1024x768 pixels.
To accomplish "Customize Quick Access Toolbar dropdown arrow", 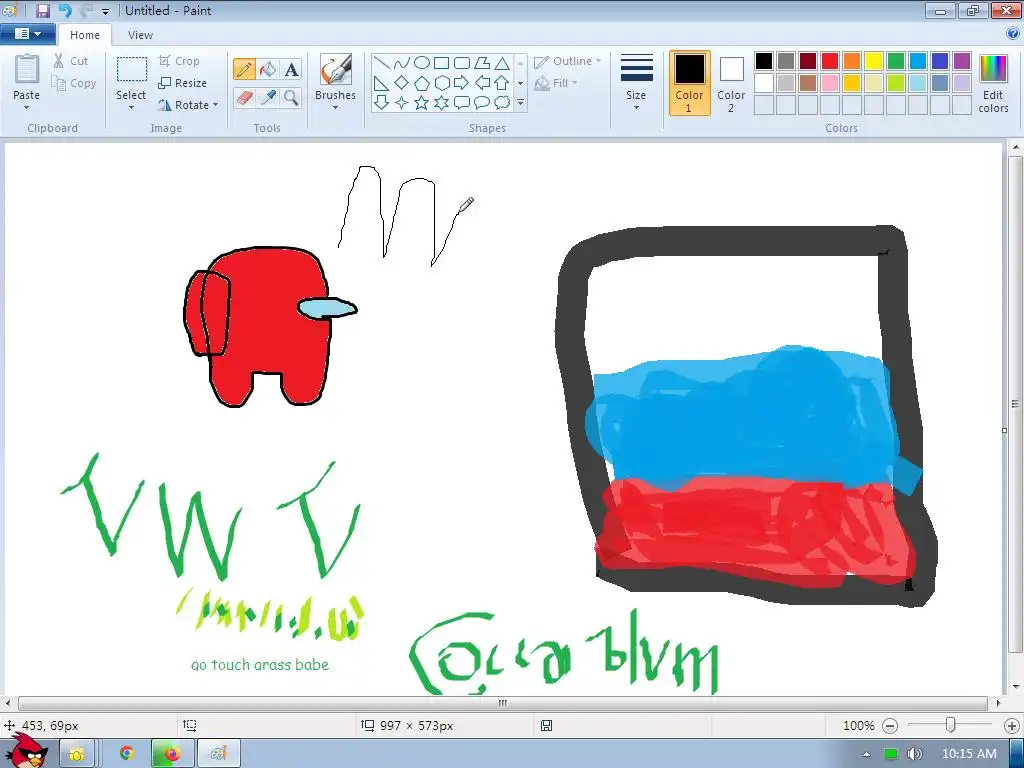I will pyautogui.click(x=105, y=11).
